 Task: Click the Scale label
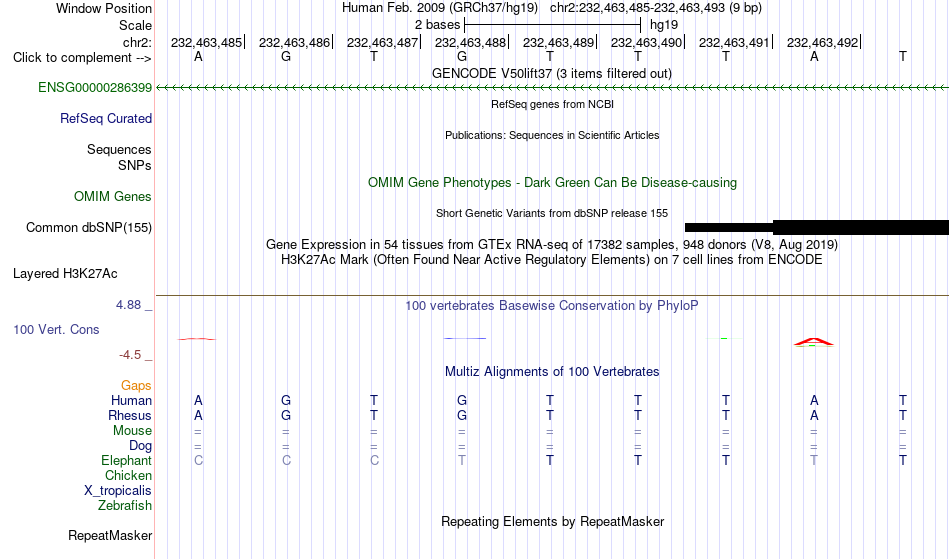click(136, 25)
